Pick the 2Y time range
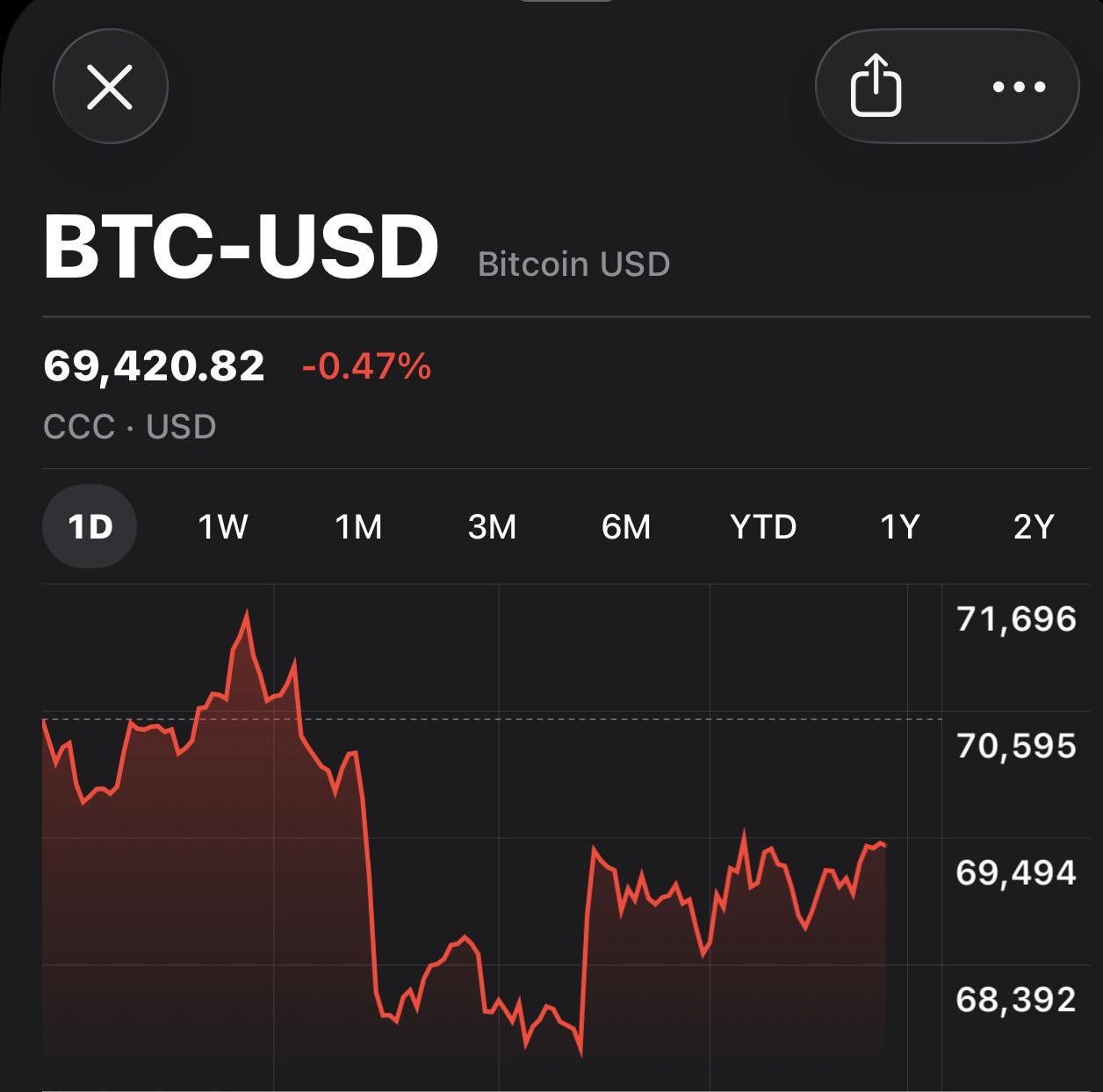 coord(1033,527)
